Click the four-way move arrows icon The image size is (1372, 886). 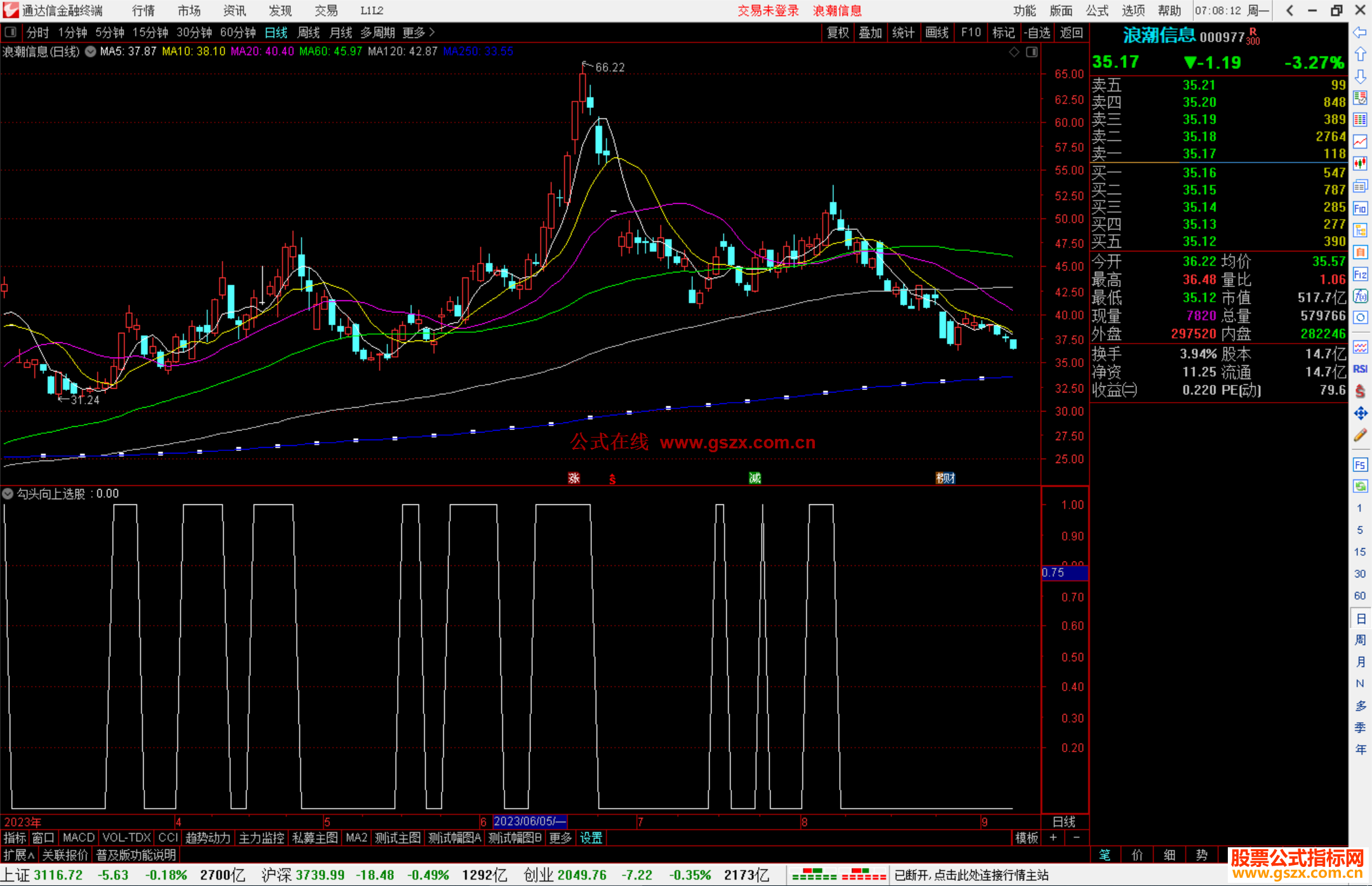tap(1360, 413)
